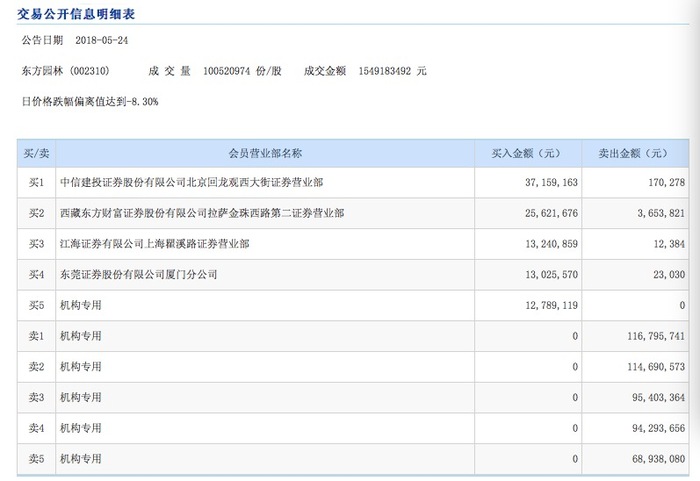Click the 卖出金额 68,938,080 cell
The image size is (700, 481).
pyautogui.click(x=658, y=459)
